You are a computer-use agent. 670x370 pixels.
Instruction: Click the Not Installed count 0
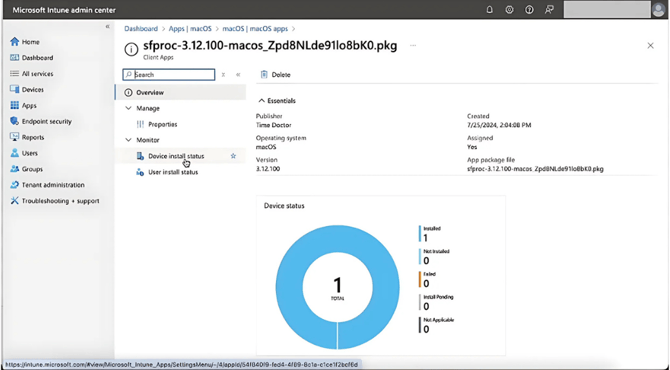(426, 261)
